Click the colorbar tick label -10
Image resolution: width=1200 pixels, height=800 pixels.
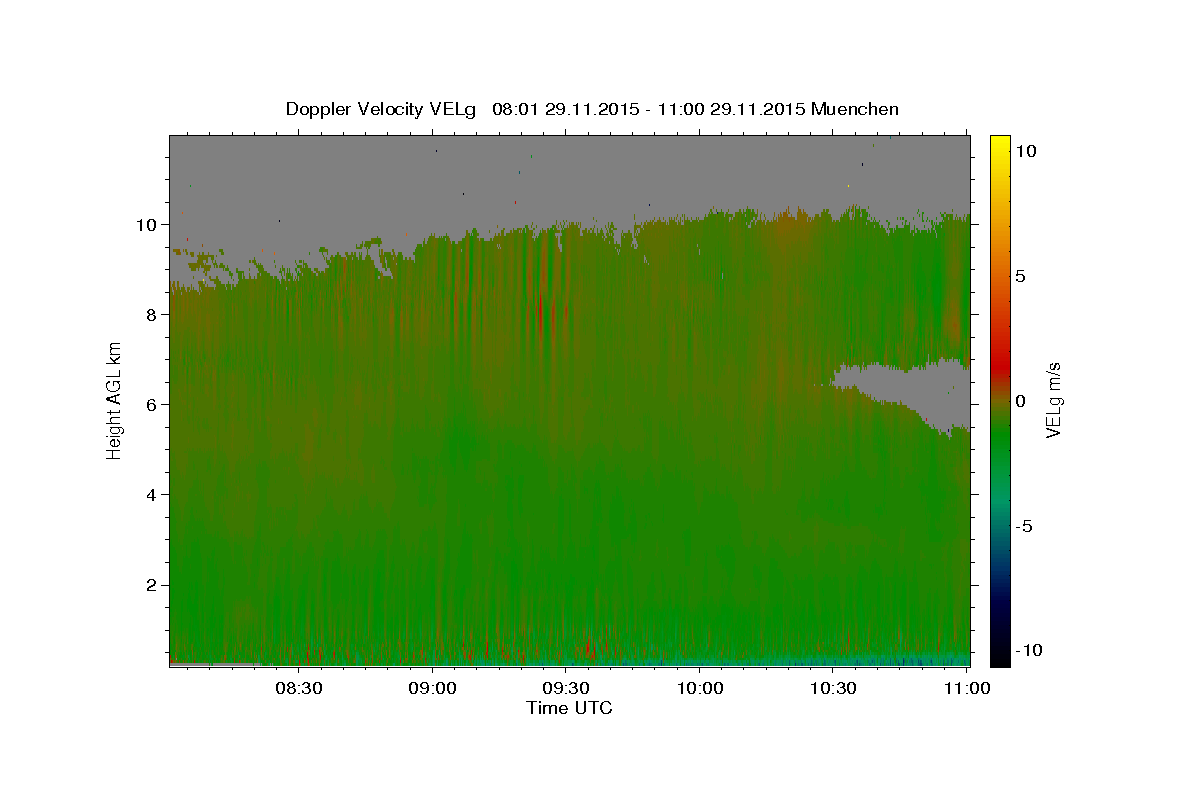pyautogui.click(x=1029, y=651)
